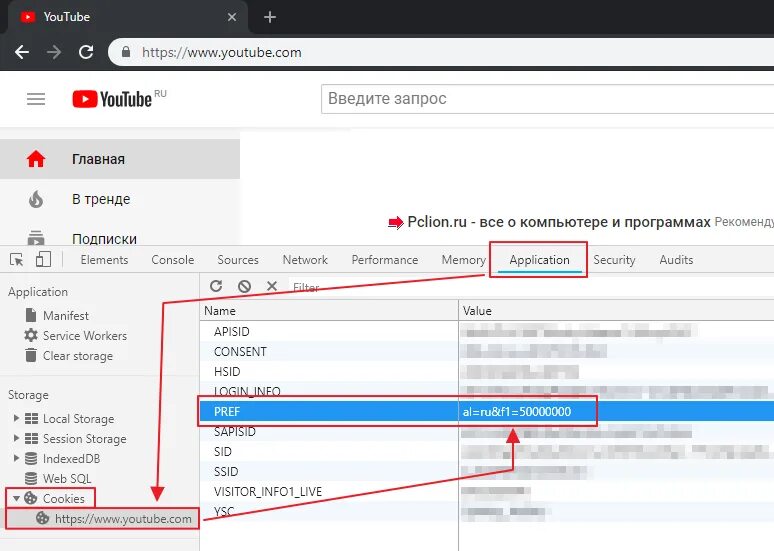Switch to the Sources tab

(238, 260)
